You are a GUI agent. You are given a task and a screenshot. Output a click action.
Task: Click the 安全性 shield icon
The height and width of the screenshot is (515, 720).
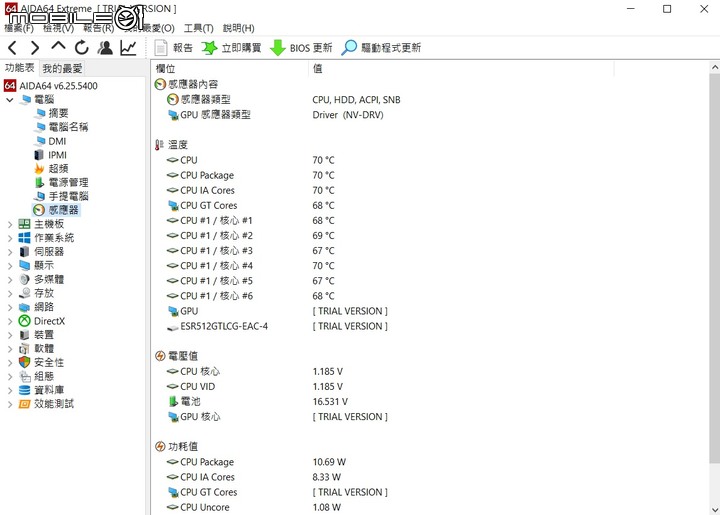pos(24,362)
